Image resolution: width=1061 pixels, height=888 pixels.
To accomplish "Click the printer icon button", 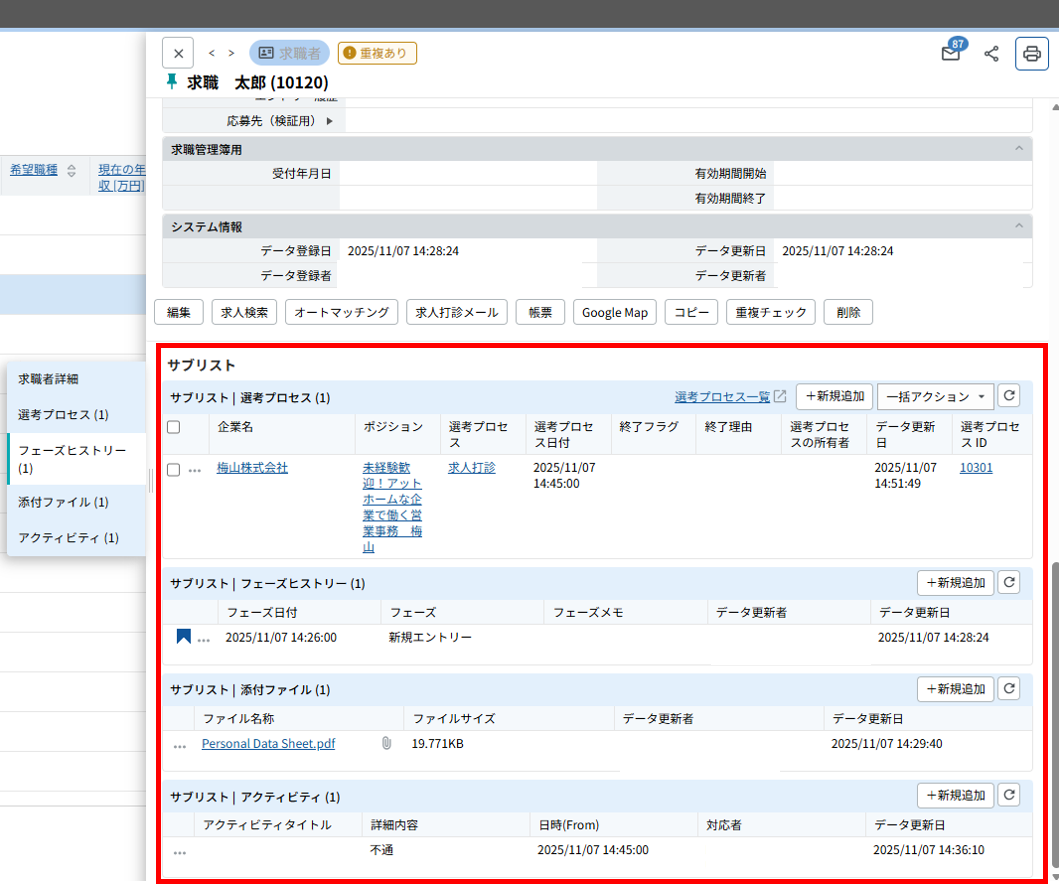I will [x=1031, y=54].
